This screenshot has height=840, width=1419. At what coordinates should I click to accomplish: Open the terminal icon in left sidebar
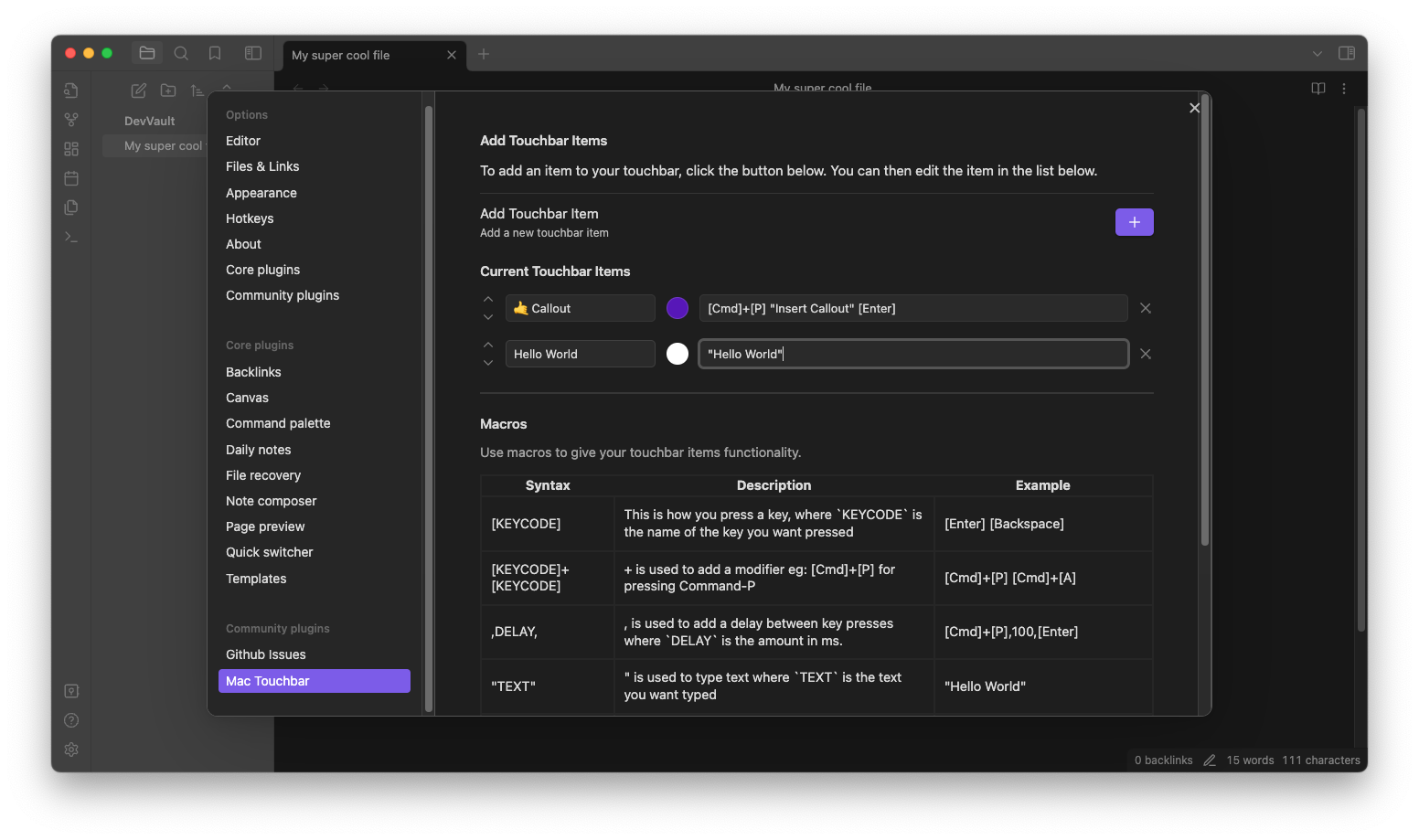pyautogui.click(x=71, y=237)
